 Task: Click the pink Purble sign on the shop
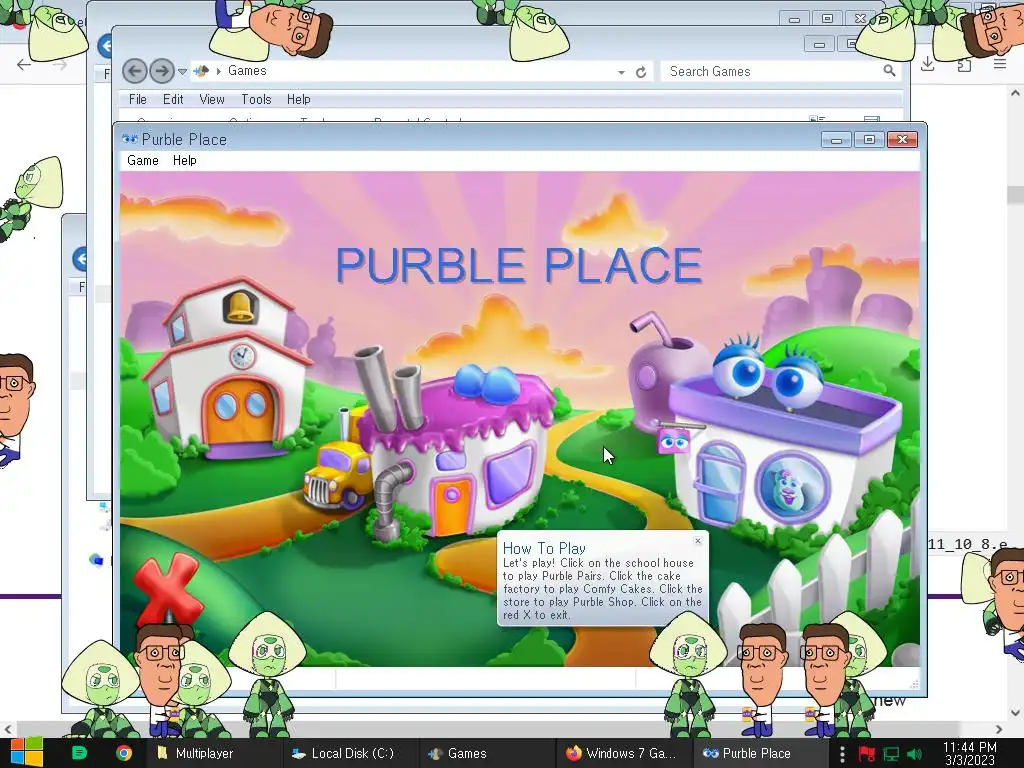coord(673,441)
